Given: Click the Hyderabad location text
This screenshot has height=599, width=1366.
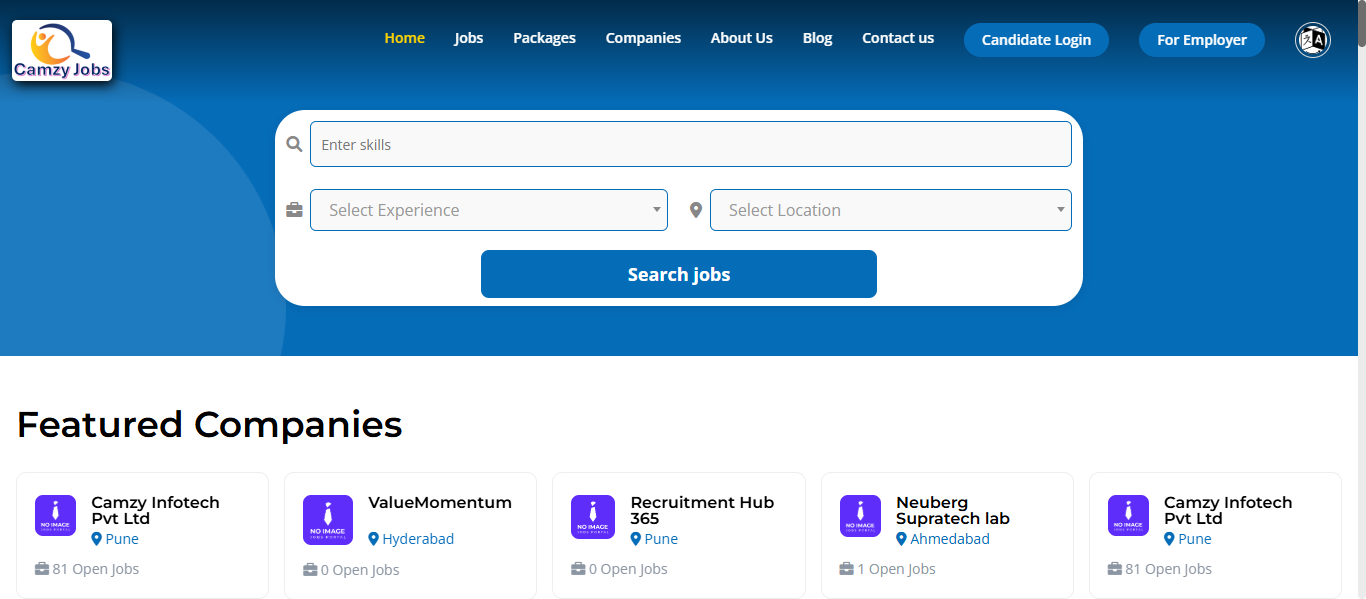Looking at the screenshot, I should 418,539.
